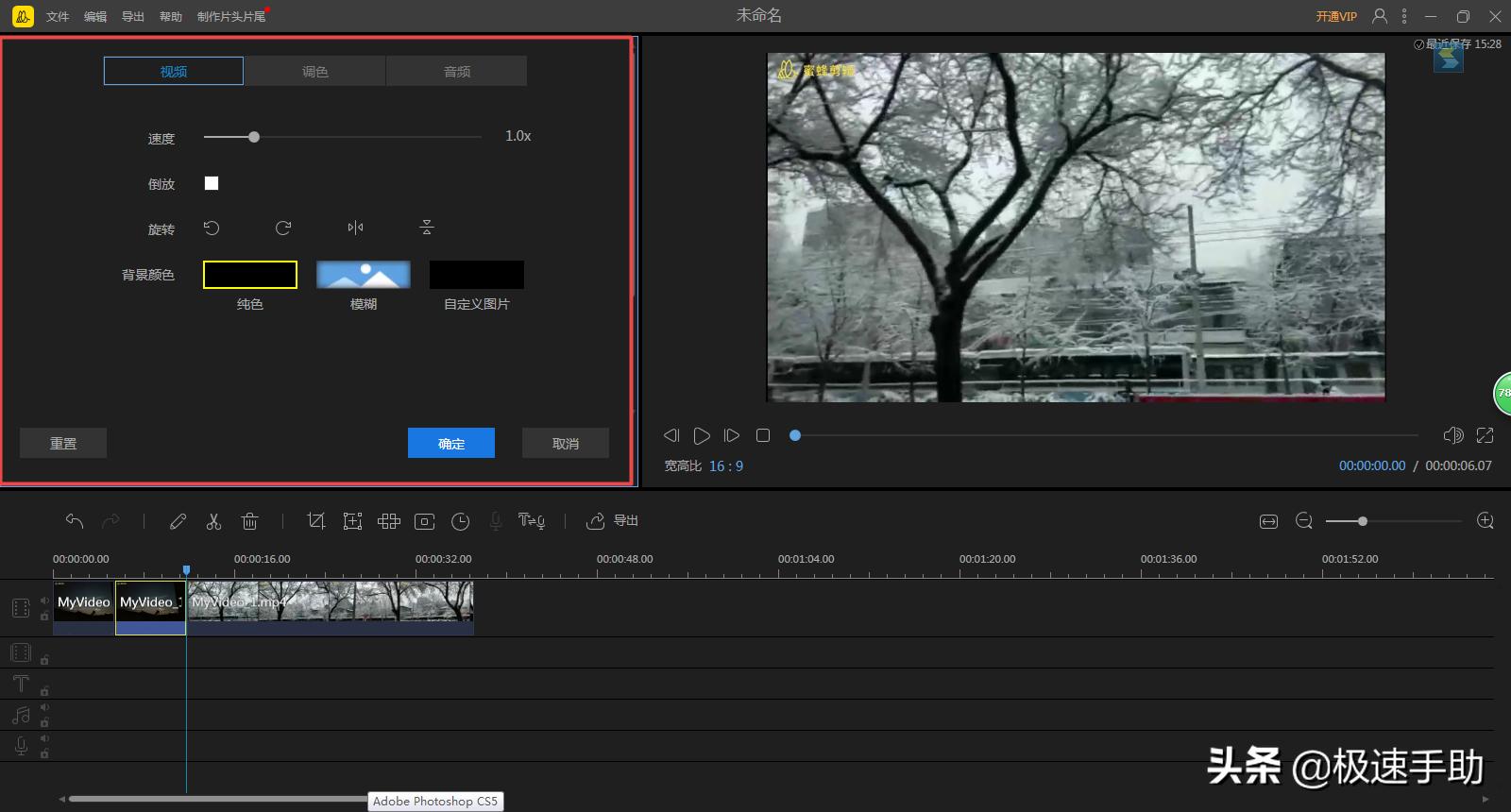Click the 开通VIP link
The height and width of the screenshot is (812, 1511).
(1336, 17)
